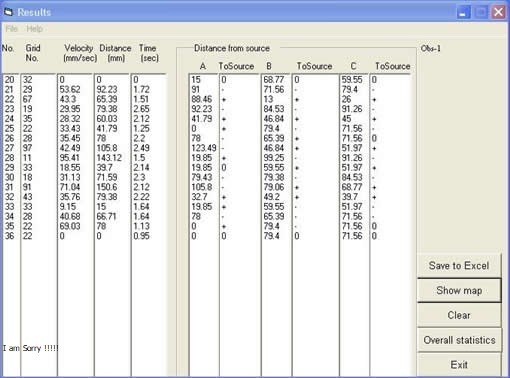Click the Distance (mm) column header
The height and width of the screenshot is (378, 510).
(x=115, y=53)
